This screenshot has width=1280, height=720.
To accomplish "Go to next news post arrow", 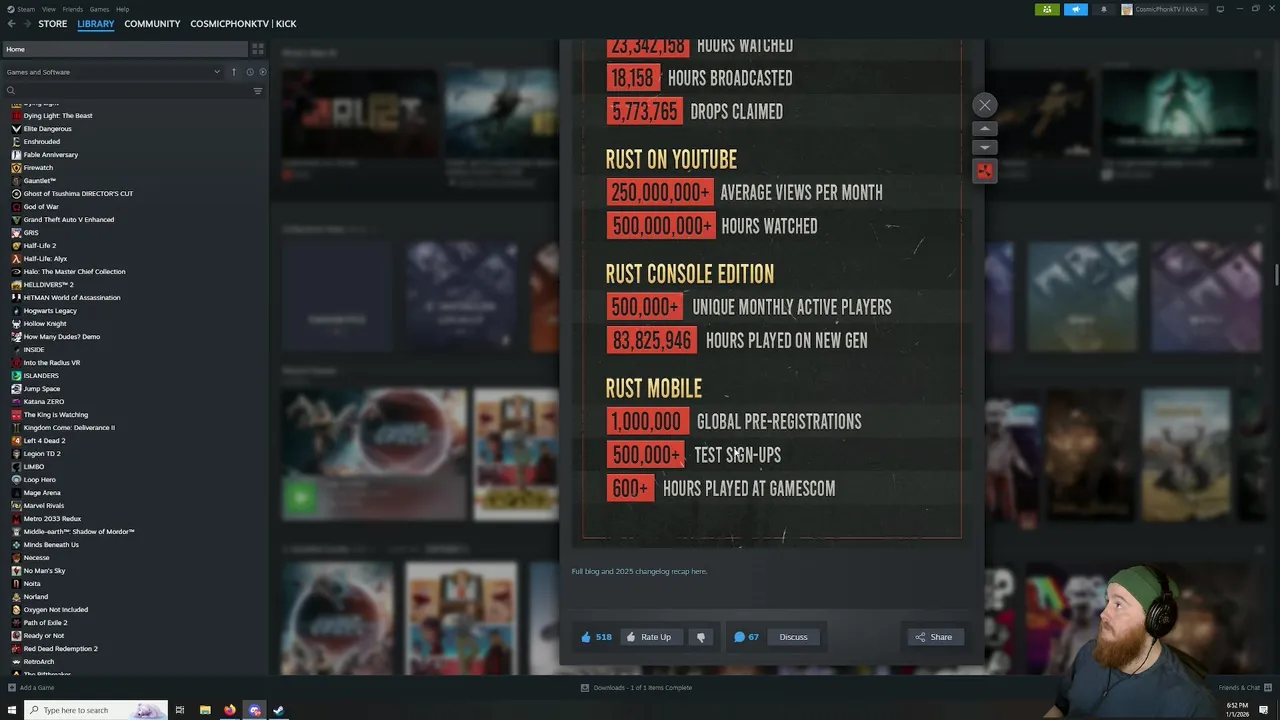I will tap(985, 147).
